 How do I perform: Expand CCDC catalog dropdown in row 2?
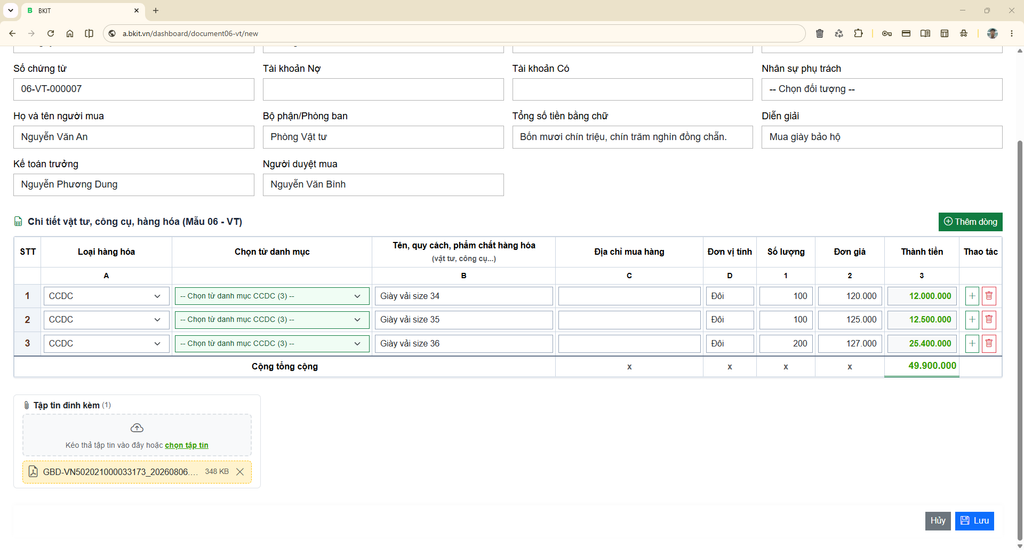pos(272,319)
